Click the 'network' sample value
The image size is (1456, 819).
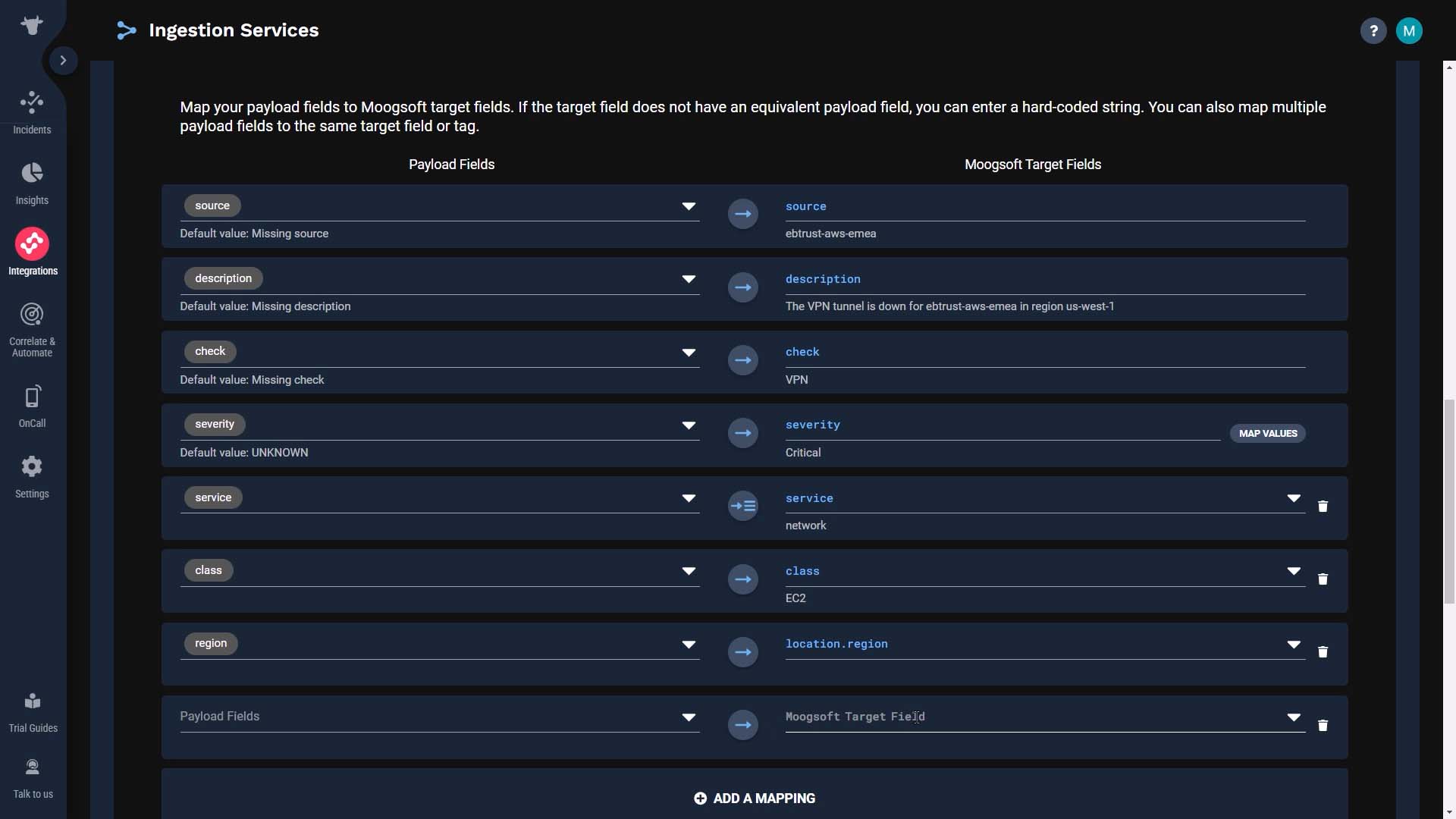pos(806,526)
